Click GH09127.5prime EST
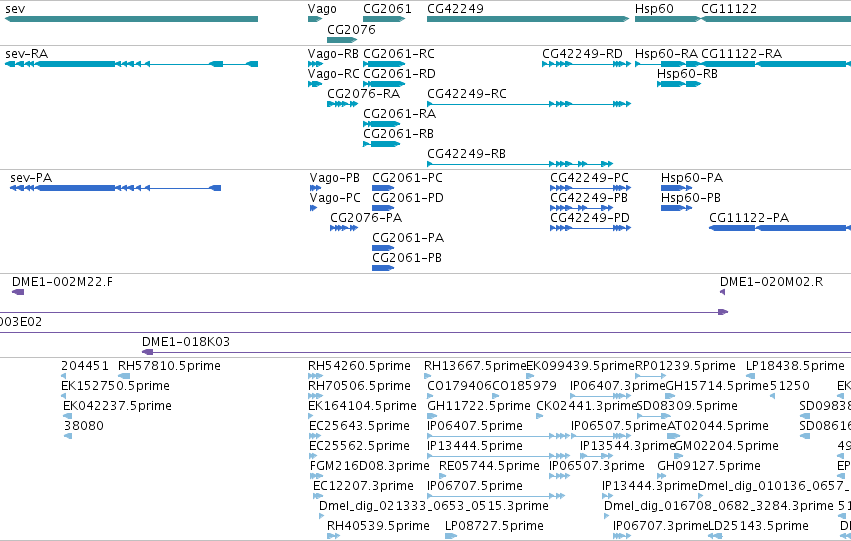The width and height of the screenshot is (851, 541). [662, 476]
